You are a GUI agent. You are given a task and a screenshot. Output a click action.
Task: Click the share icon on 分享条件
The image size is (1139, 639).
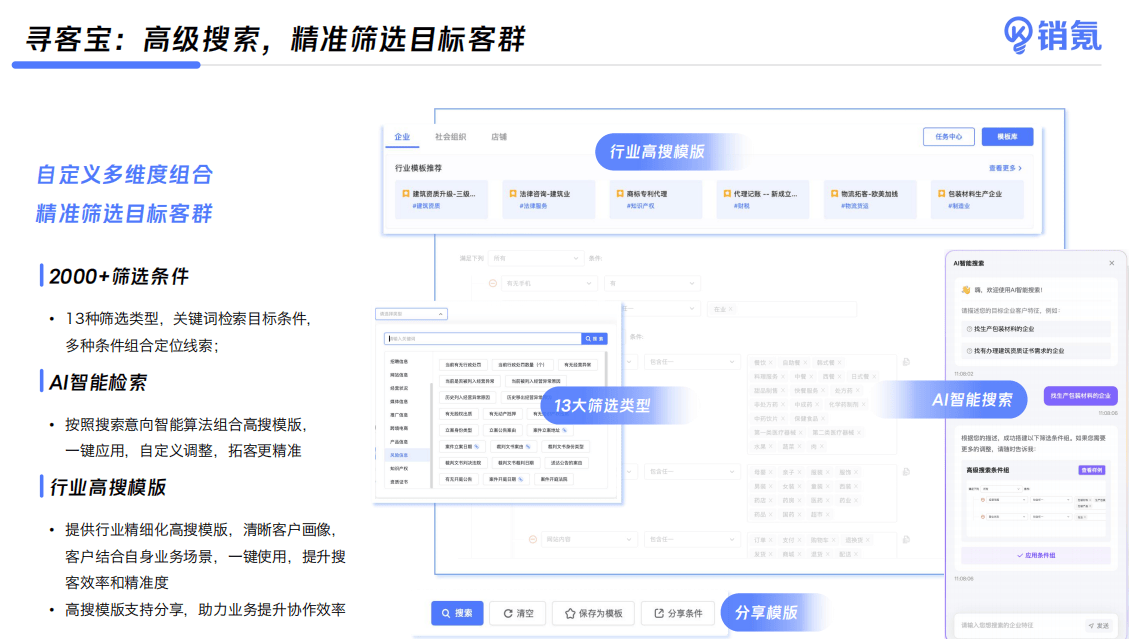[x=658, y=613]
